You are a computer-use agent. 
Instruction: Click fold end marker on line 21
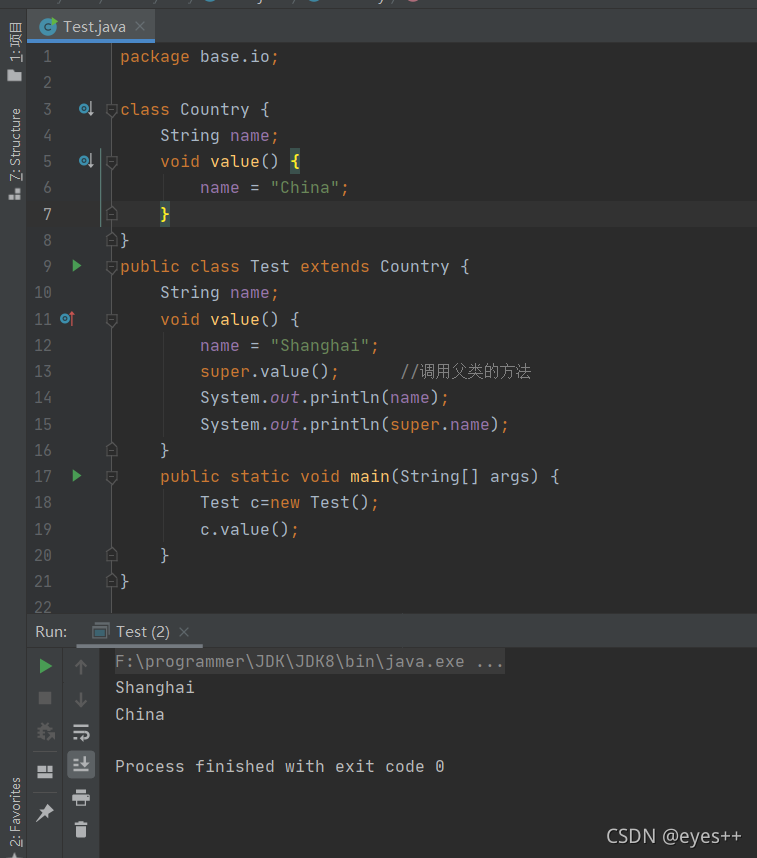(112, 581)
